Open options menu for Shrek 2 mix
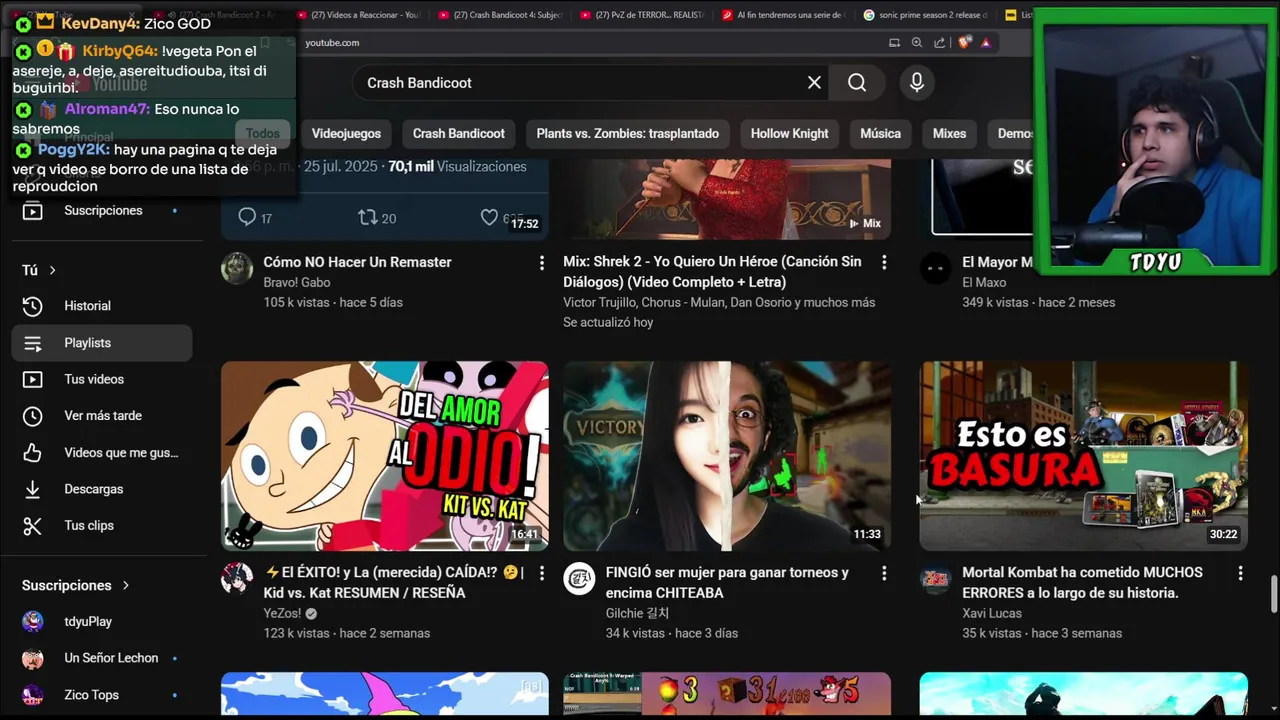This screenshot has height=720, width=1280. pyautogui.click(x=884, y=263)
